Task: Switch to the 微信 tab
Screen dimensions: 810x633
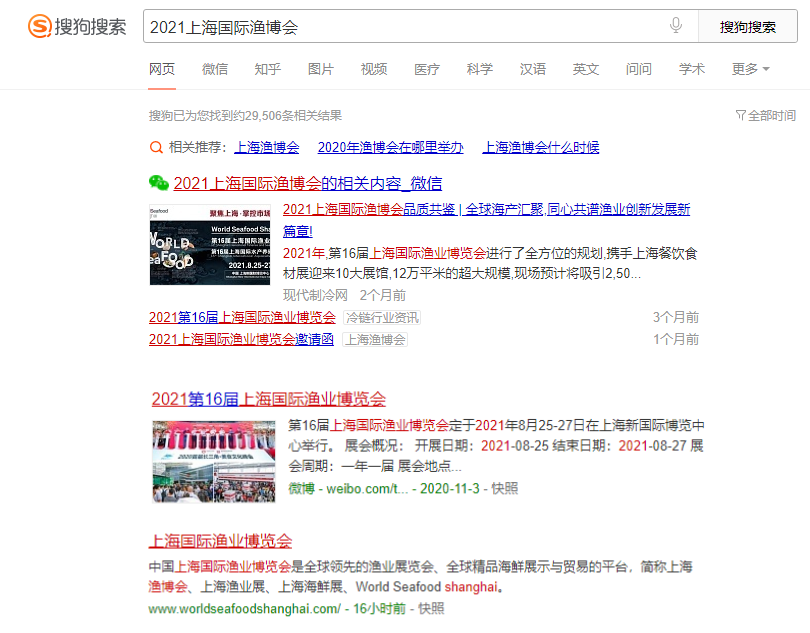Action: (x=214, y=69)
